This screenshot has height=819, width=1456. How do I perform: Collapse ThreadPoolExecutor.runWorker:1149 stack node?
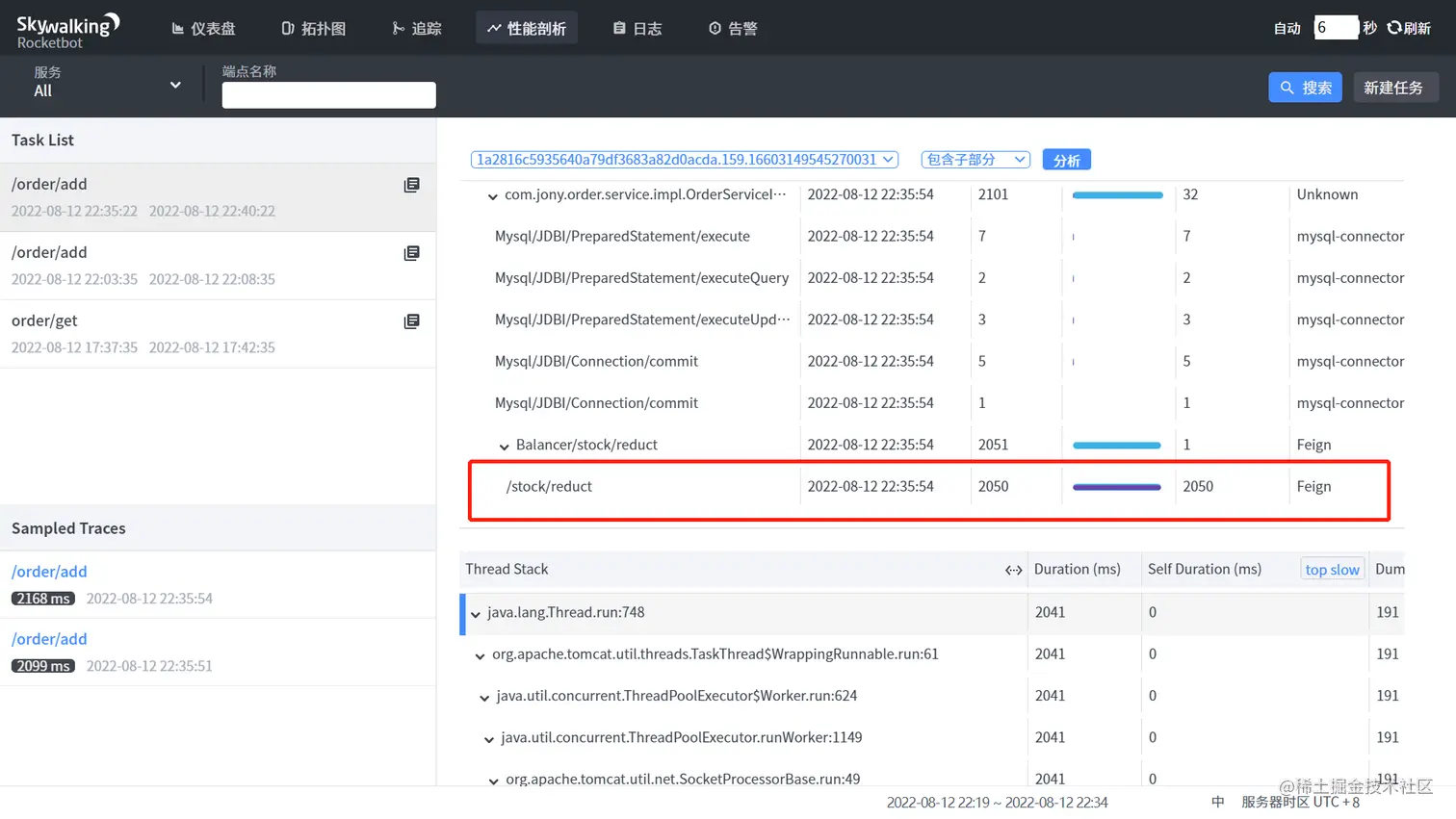click(488, 739)
